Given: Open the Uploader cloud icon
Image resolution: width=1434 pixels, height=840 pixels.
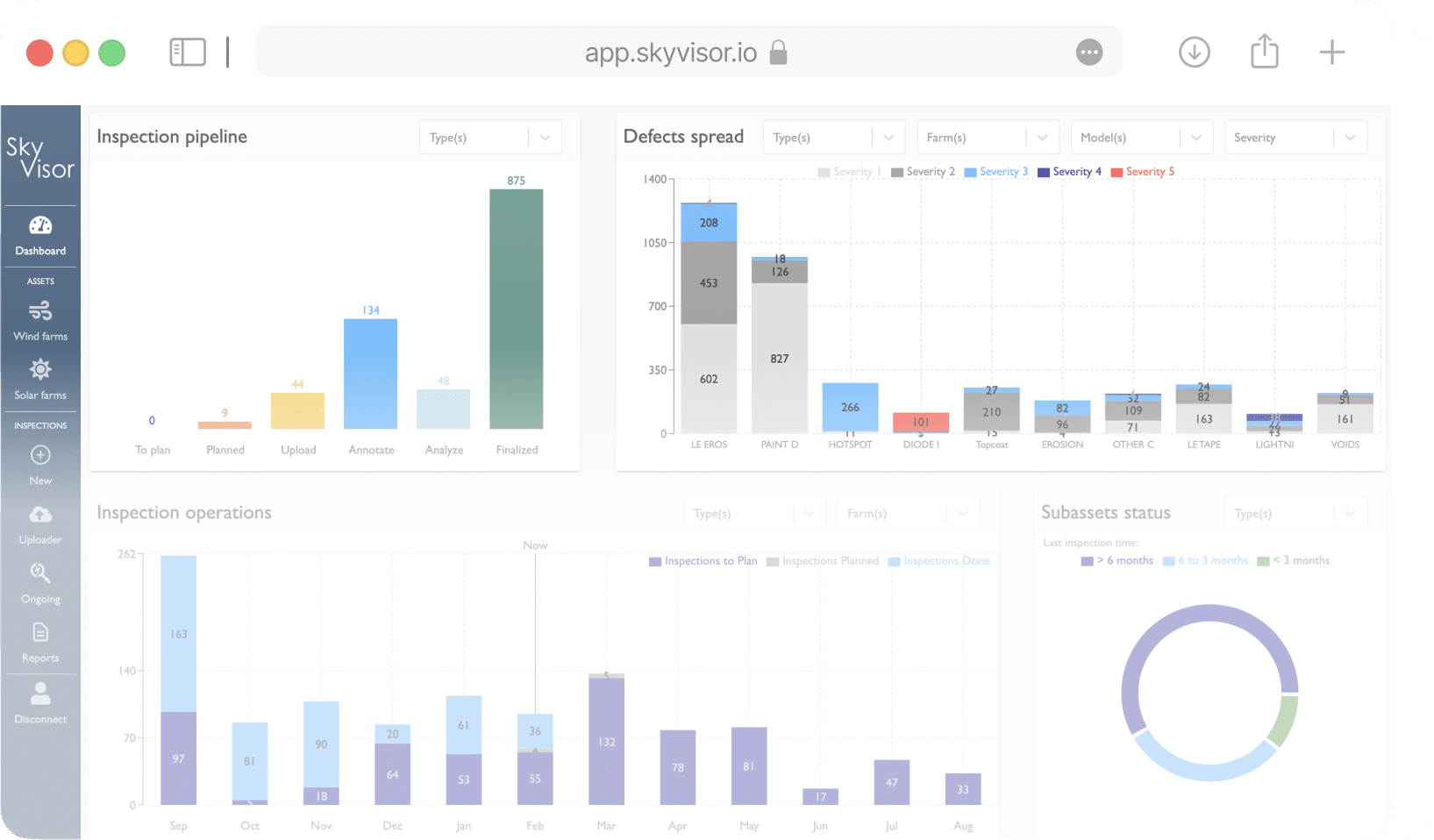Looking at the screenshot, I should click(40, 515).
